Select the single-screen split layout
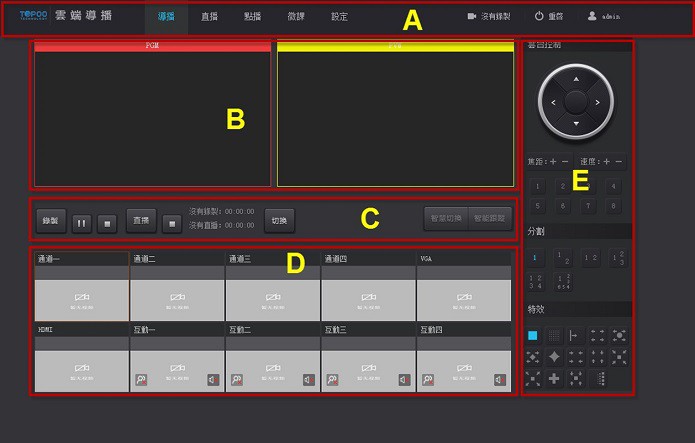Viewport: 695px width, 443px height. (534, 257)
